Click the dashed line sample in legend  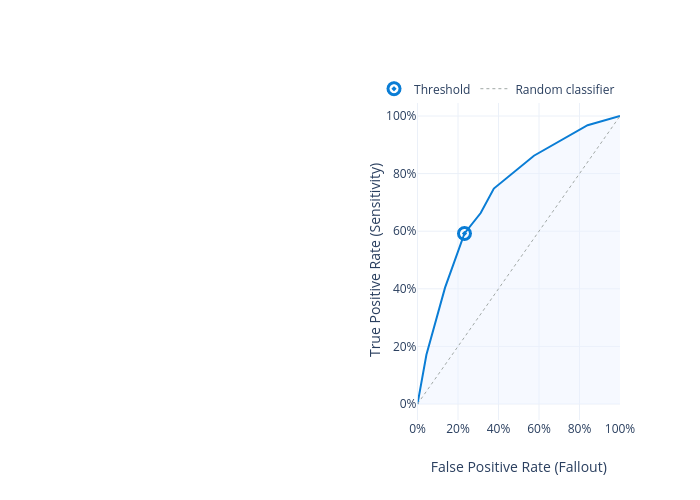[494, 89]
